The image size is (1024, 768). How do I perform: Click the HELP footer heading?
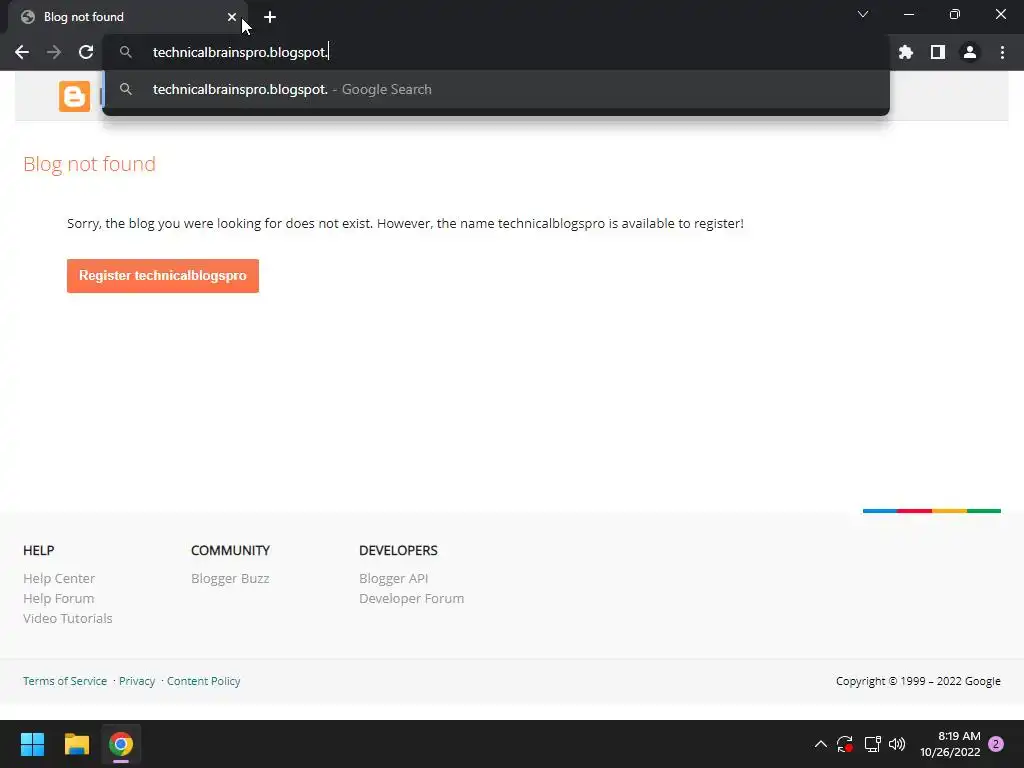click(39, 551)
